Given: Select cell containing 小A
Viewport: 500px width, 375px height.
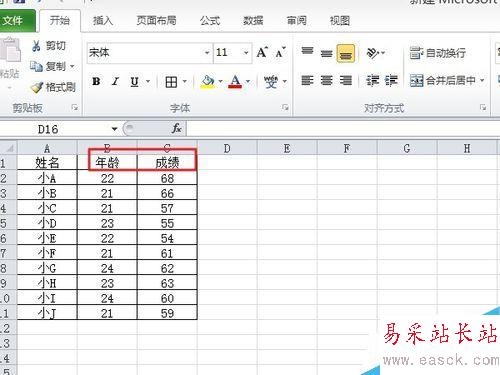Looking at the screenshot, I should (47, 178).
